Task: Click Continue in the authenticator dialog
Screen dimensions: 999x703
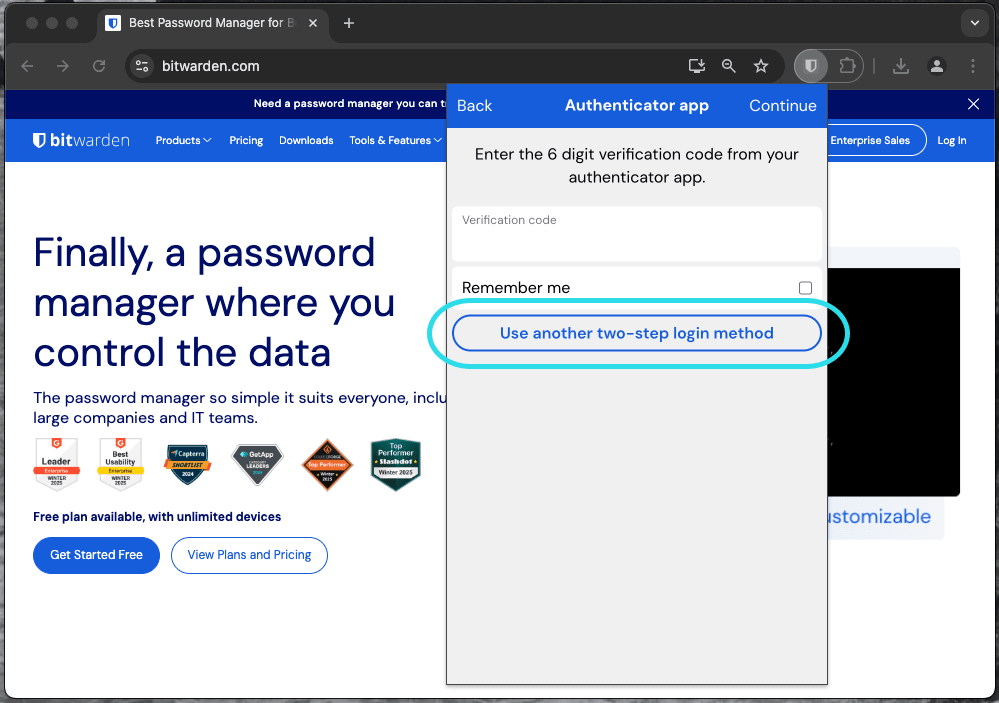Action: 782,105
